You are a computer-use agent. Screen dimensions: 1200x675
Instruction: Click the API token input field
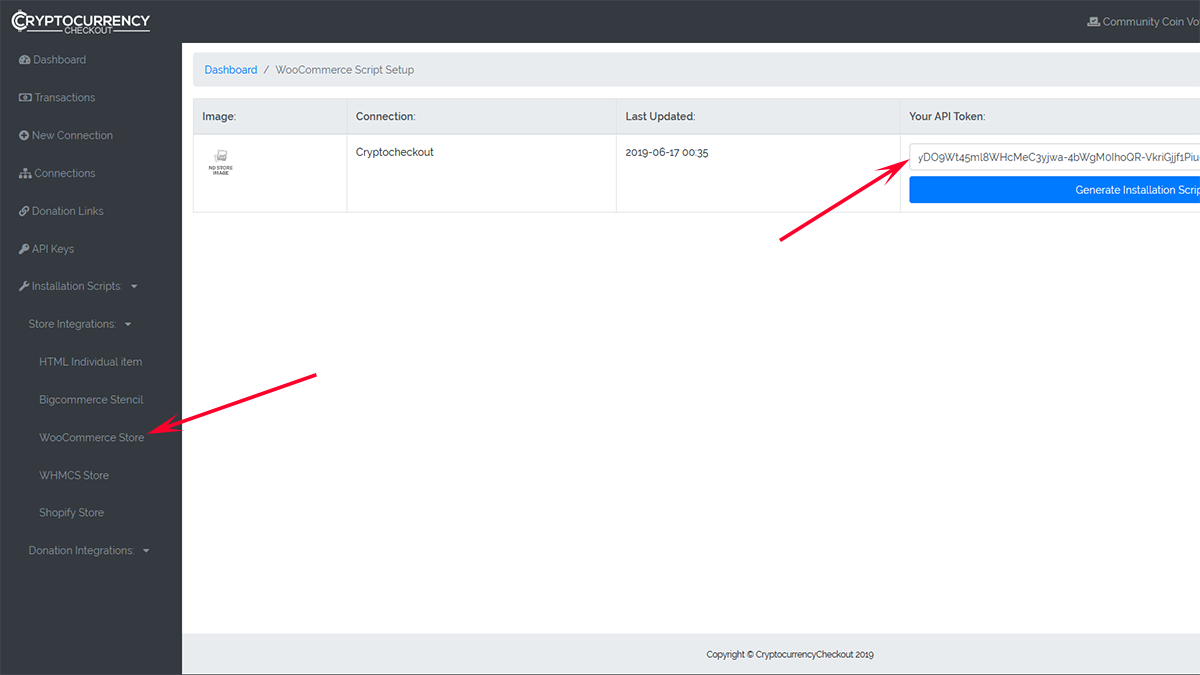1055,157
